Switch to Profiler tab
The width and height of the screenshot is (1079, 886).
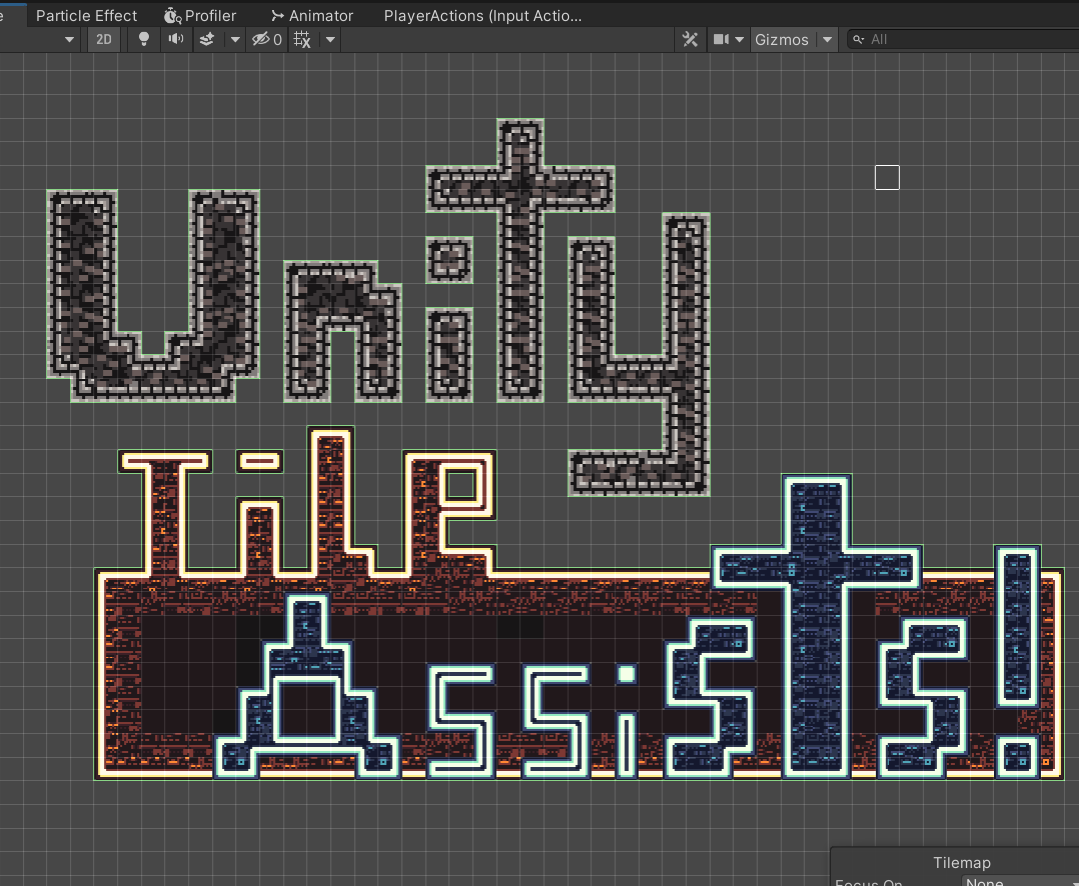[200, 15]
